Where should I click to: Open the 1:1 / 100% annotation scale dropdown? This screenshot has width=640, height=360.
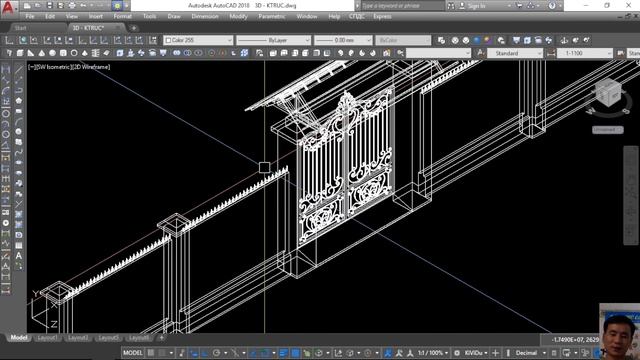pos(433,353)
